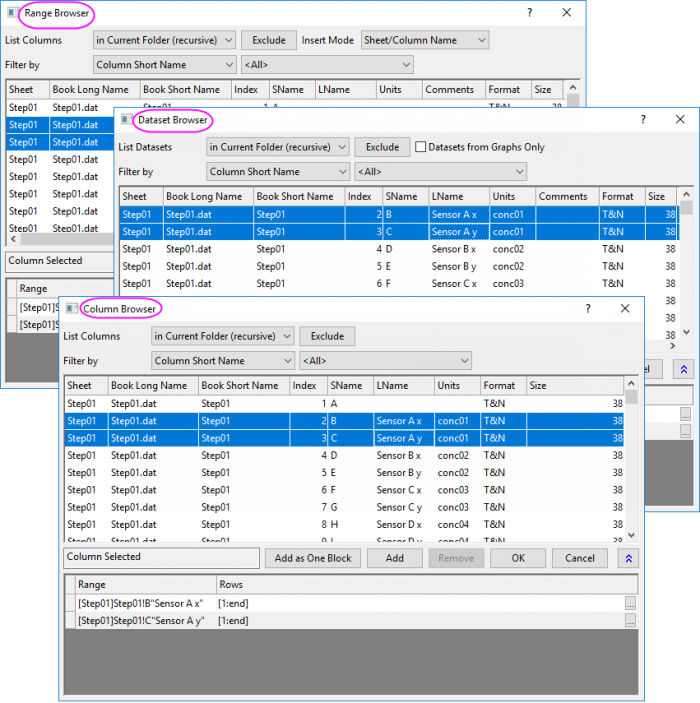Click the Range column header in Column Browser

coord(146,584)
